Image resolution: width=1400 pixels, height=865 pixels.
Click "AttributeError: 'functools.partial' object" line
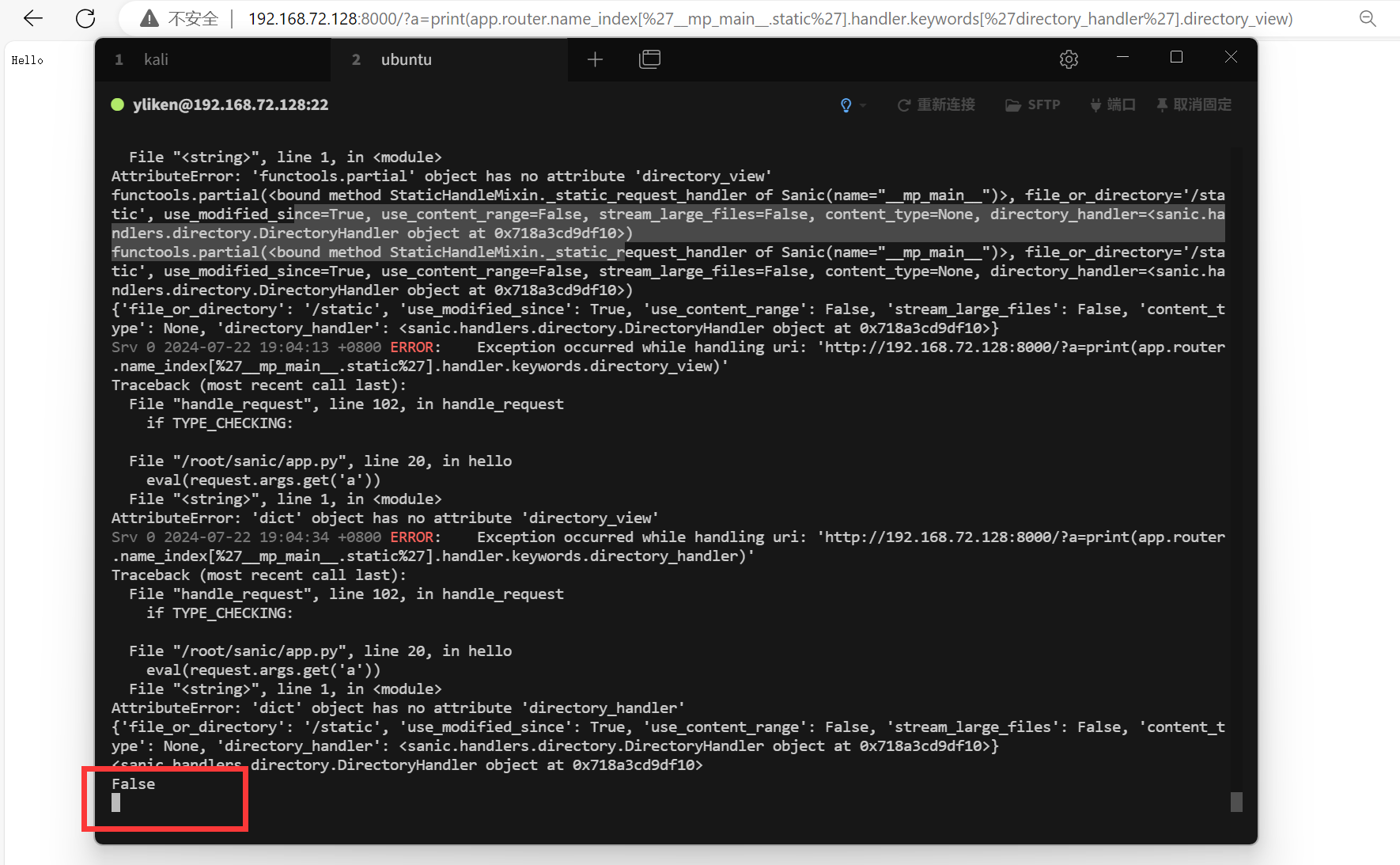click(442, 176)
